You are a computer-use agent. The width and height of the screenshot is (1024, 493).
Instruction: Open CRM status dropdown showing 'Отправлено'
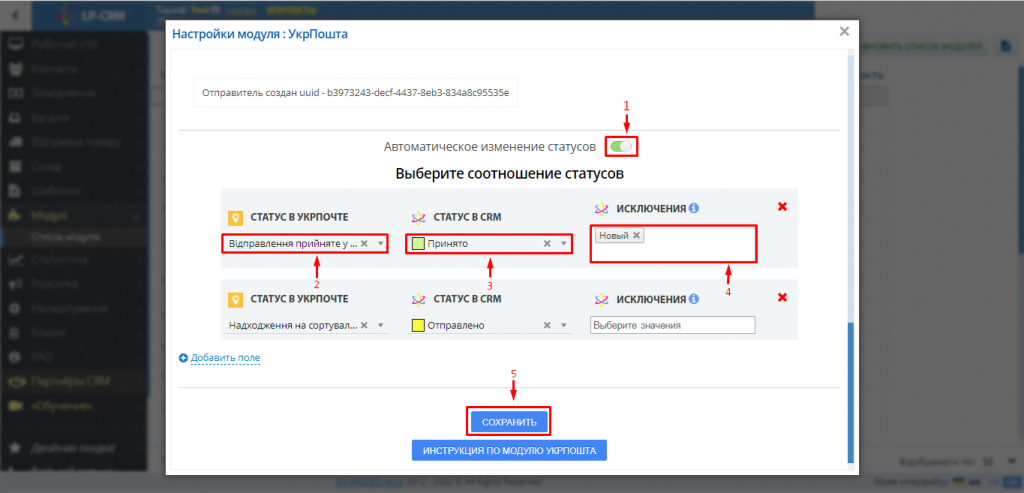[x=489, y=325]
